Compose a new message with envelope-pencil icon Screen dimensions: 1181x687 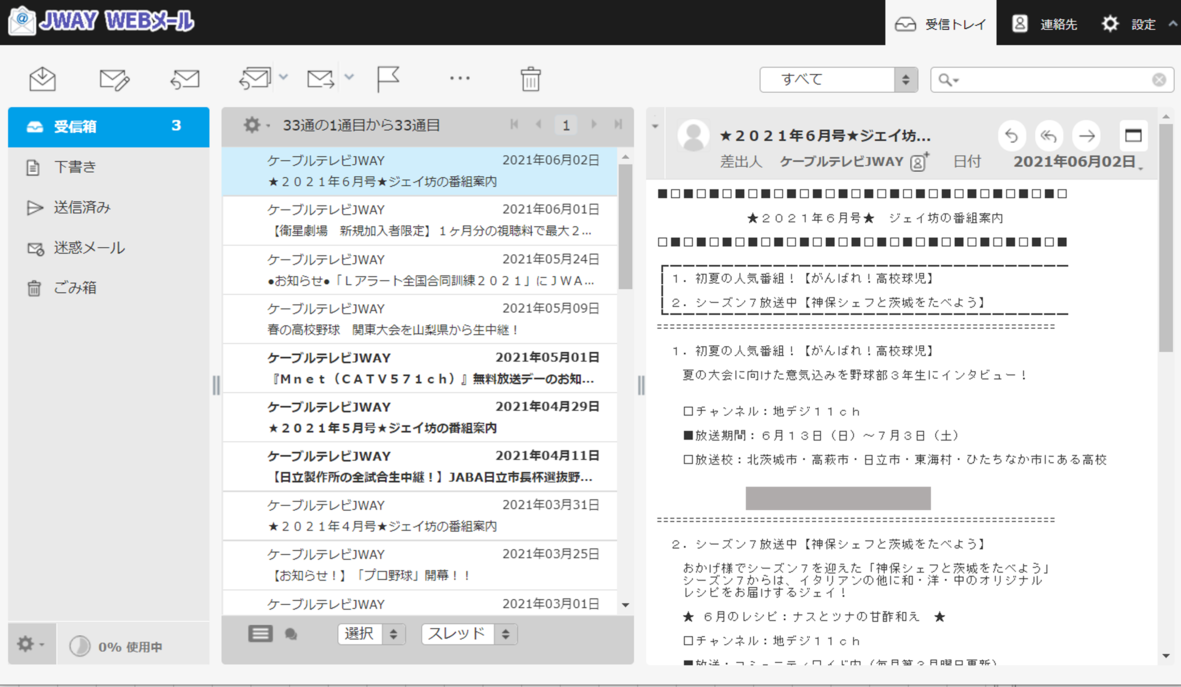pos(114,78)
